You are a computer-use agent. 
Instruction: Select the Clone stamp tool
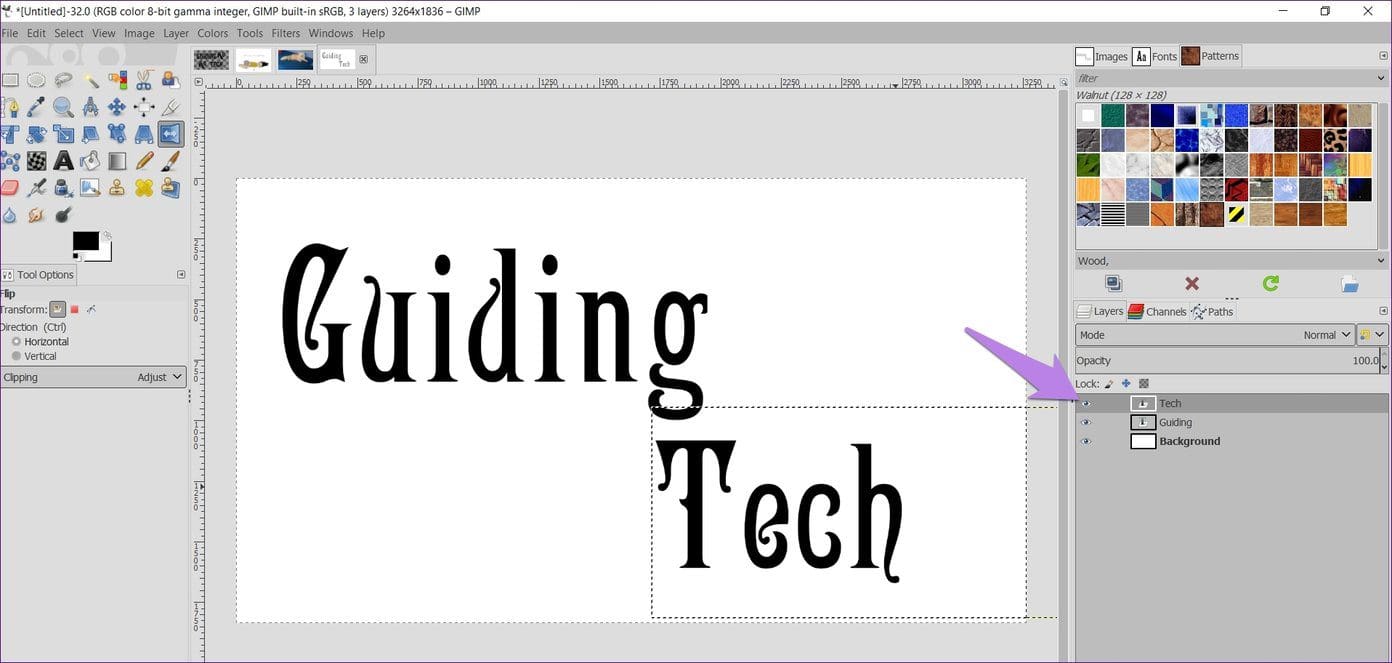coord(117,187)
